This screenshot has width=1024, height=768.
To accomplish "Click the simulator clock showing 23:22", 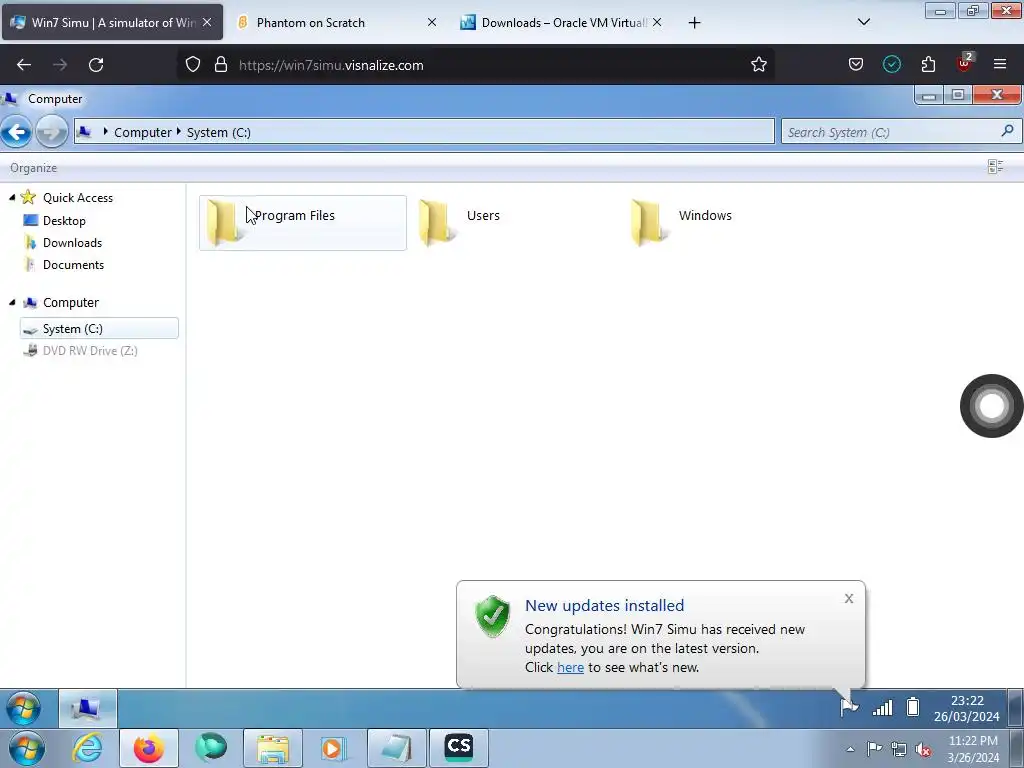I will (x=967, y=708).
